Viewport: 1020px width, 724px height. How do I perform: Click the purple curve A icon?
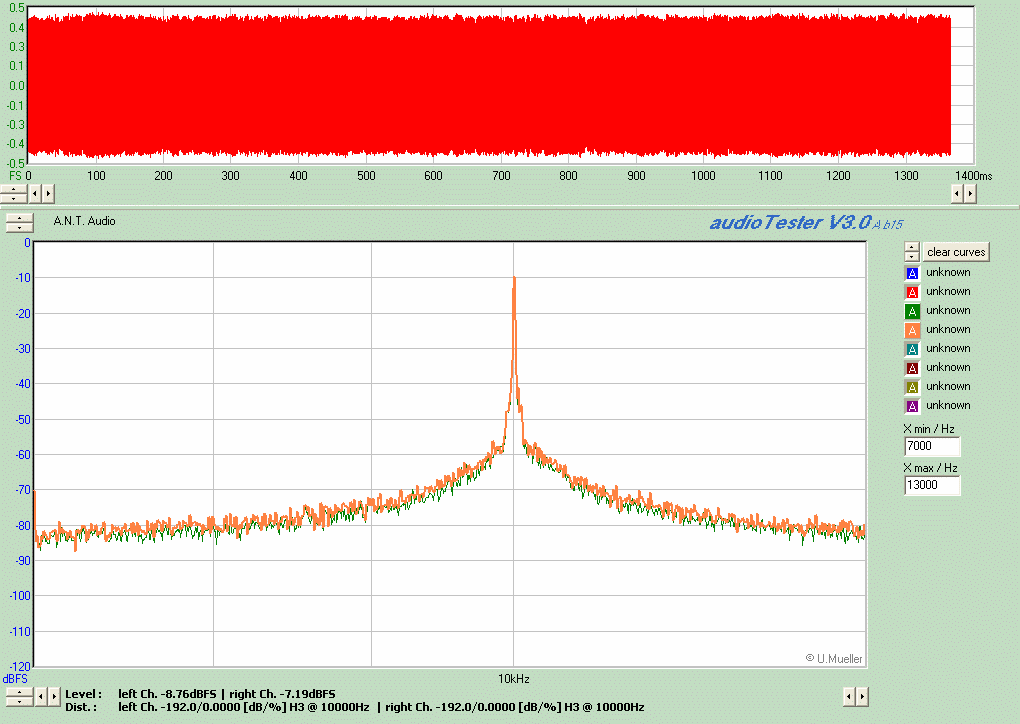coord(911,406)
